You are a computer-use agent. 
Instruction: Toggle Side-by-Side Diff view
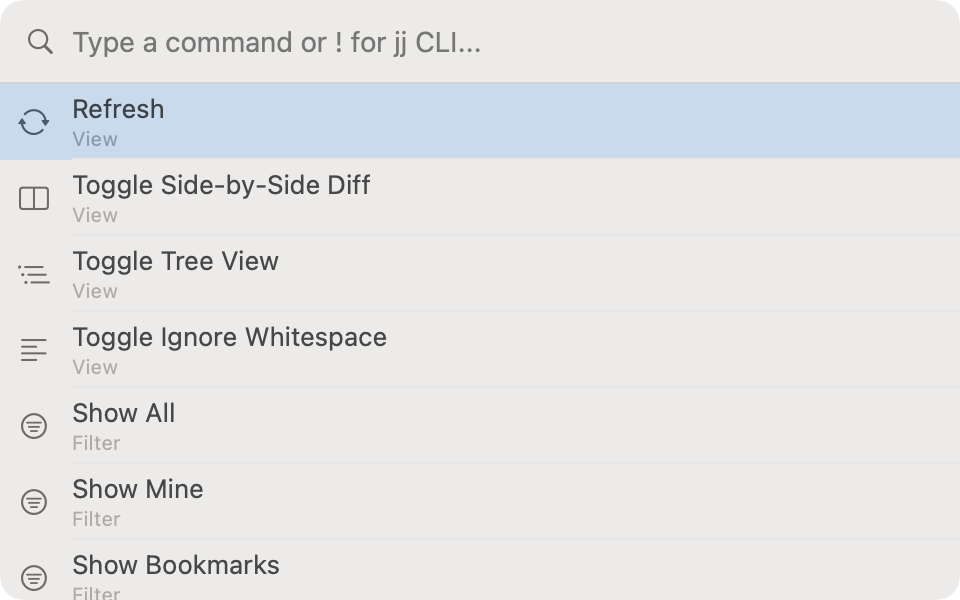[x=221, y=185]
